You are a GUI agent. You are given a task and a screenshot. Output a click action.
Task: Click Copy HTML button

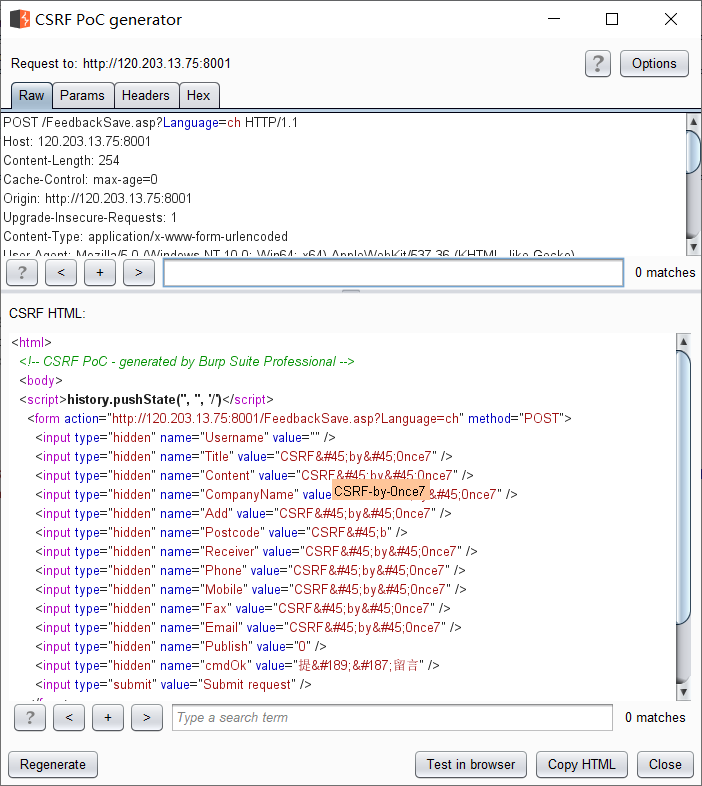[582, 764]
